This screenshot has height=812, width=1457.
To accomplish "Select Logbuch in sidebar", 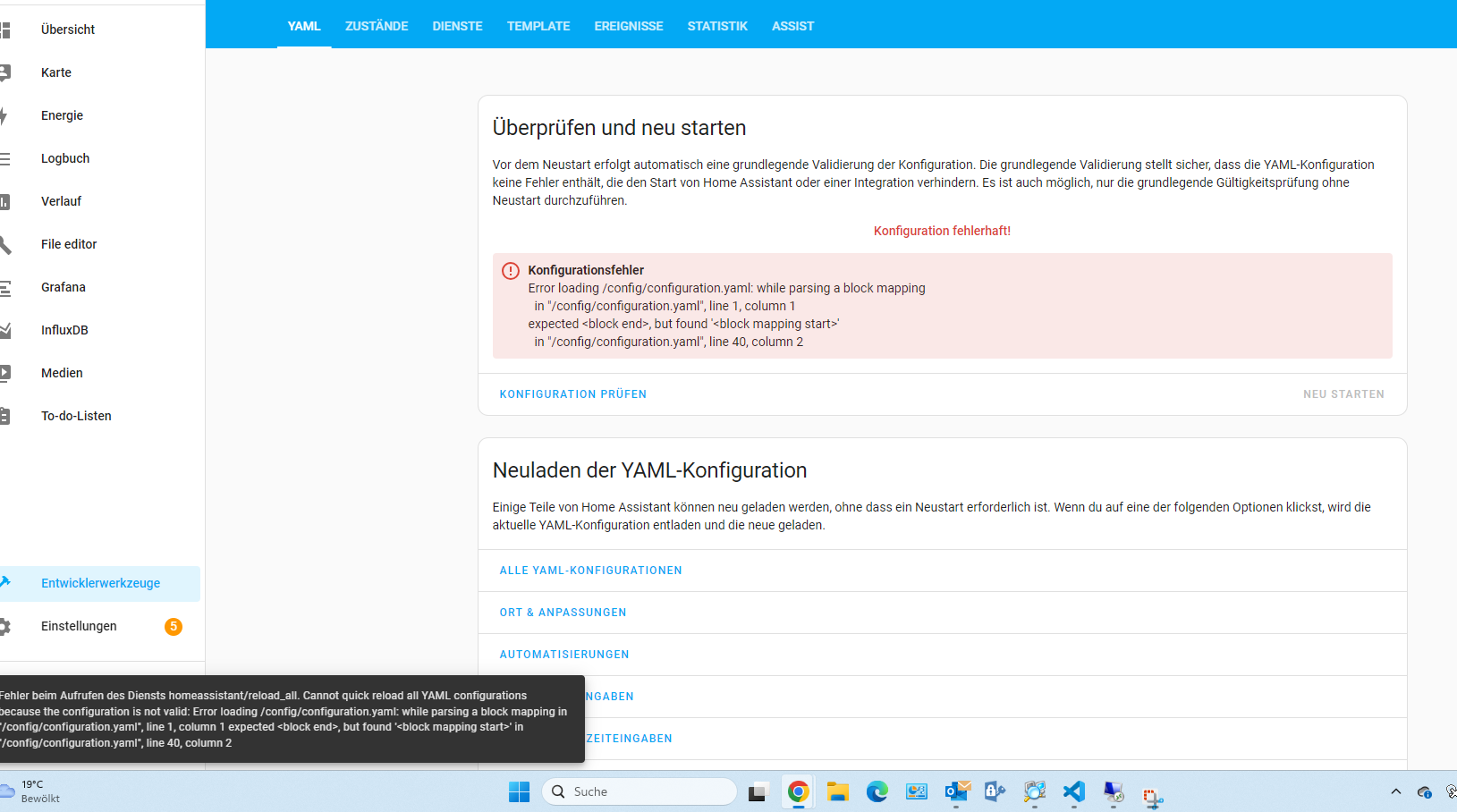I will tap(65, 158).
